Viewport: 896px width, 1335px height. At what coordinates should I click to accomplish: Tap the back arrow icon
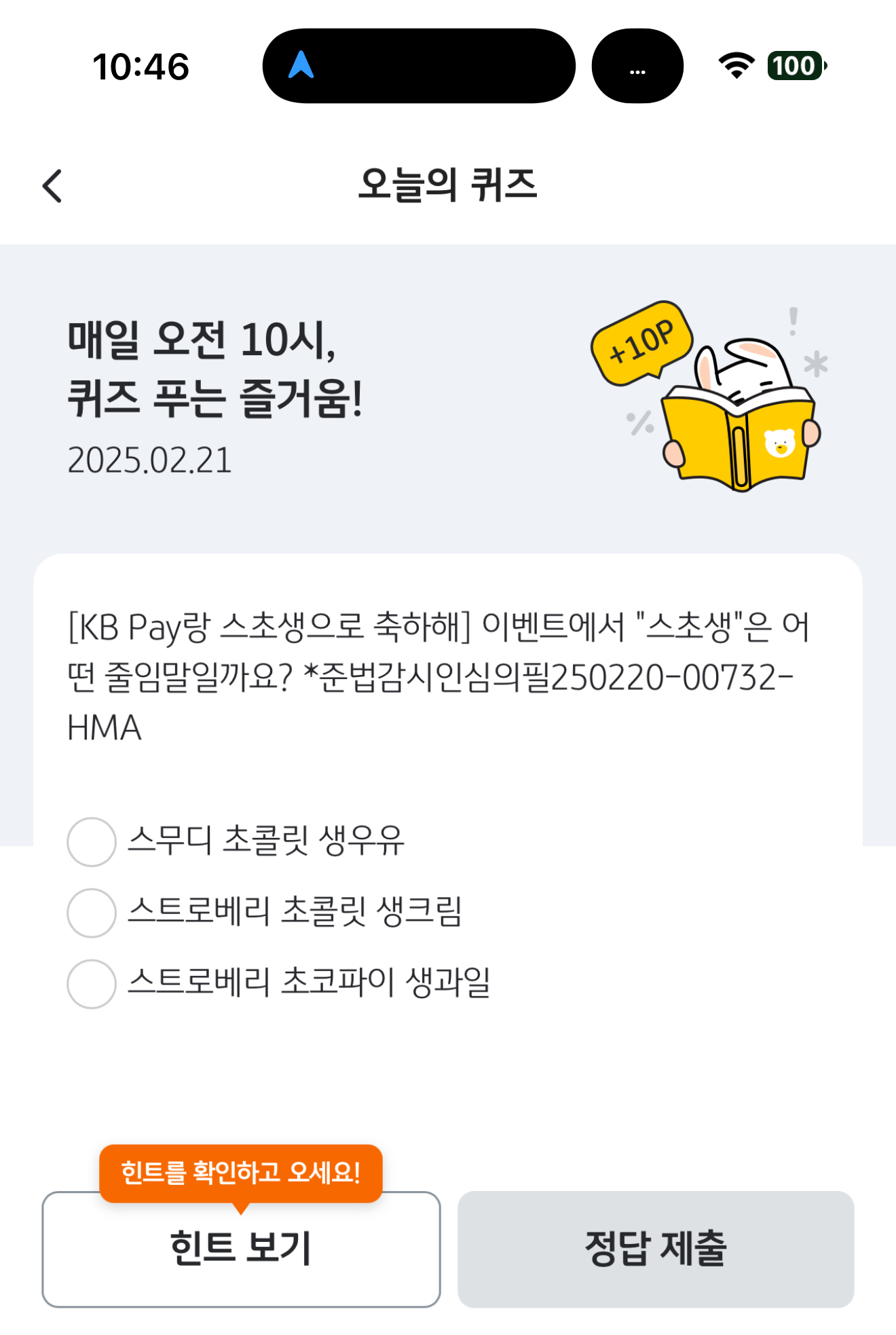point(52,186)
